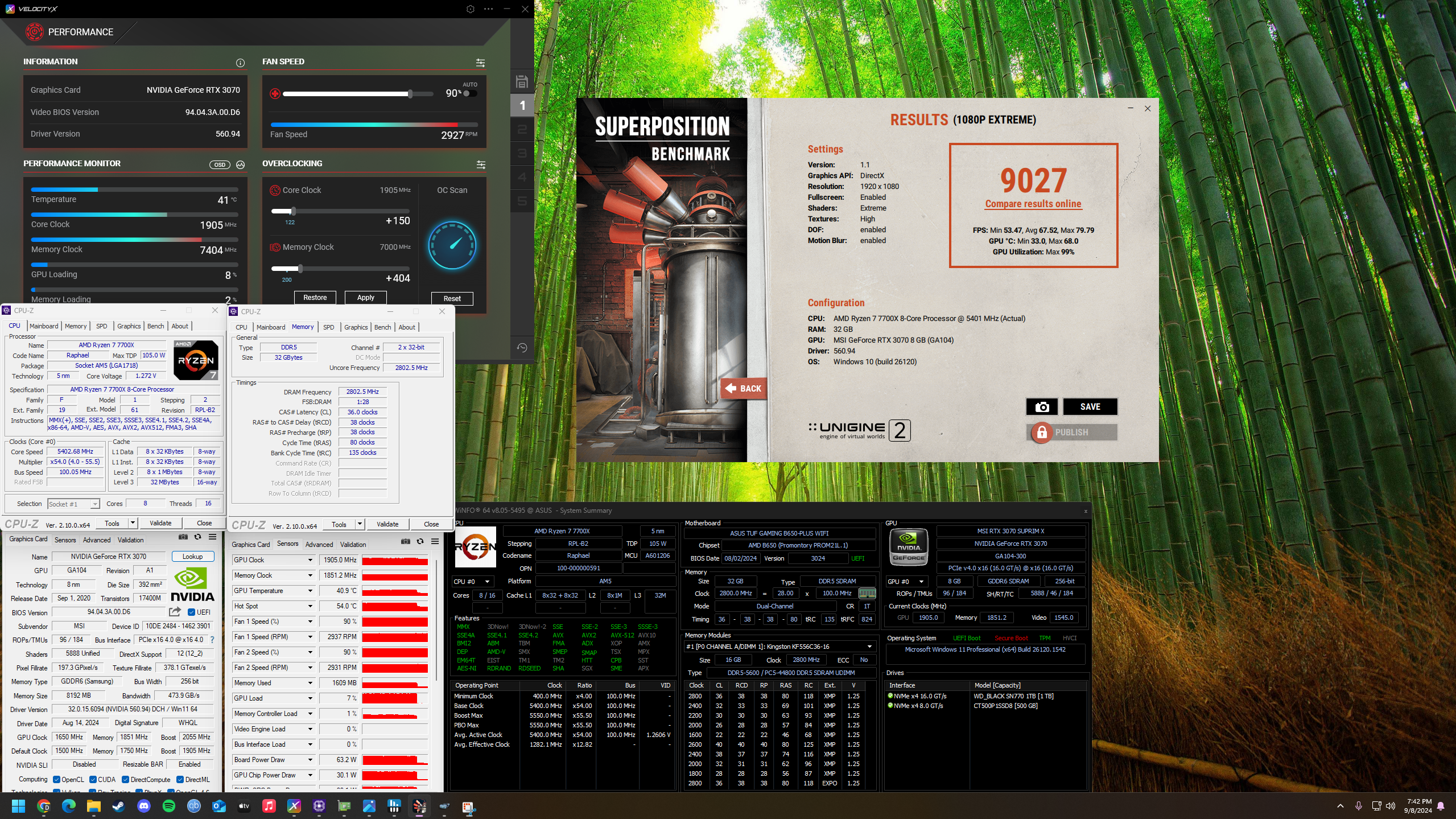Image resolution: width=1456 pixels, height=819 pixels.
Task: Click the Core Clock offset slider handle
Action: [x=292, y=211]
